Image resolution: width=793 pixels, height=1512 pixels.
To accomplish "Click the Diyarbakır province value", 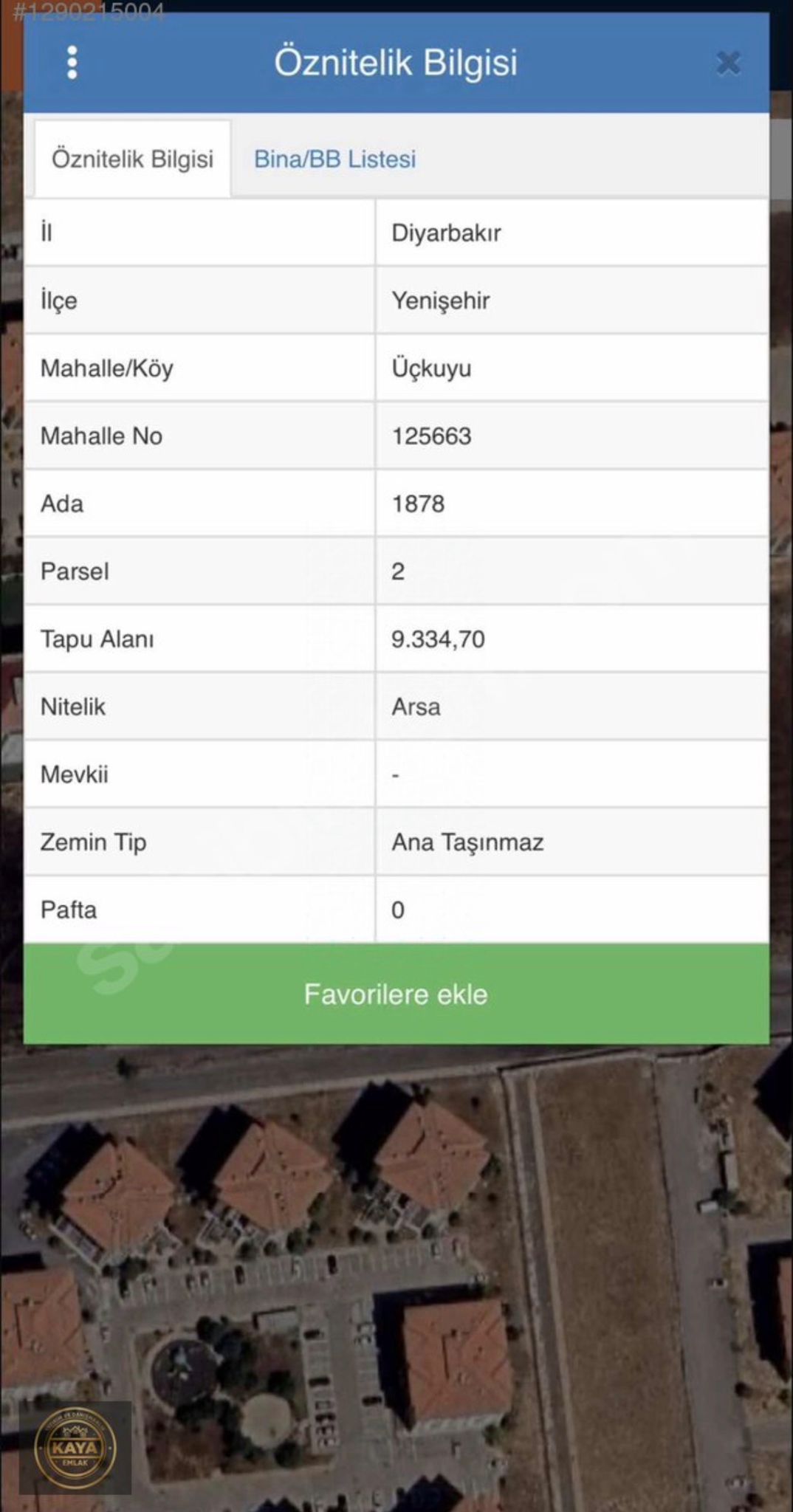I will coord(446,233).
